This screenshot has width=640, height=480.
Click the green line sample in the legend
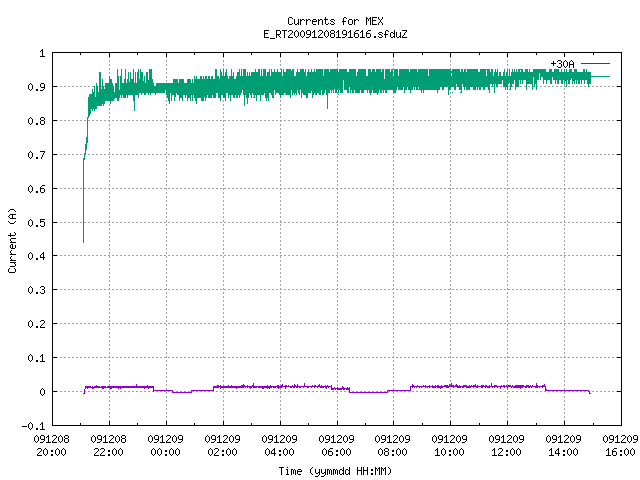point(600,76)
